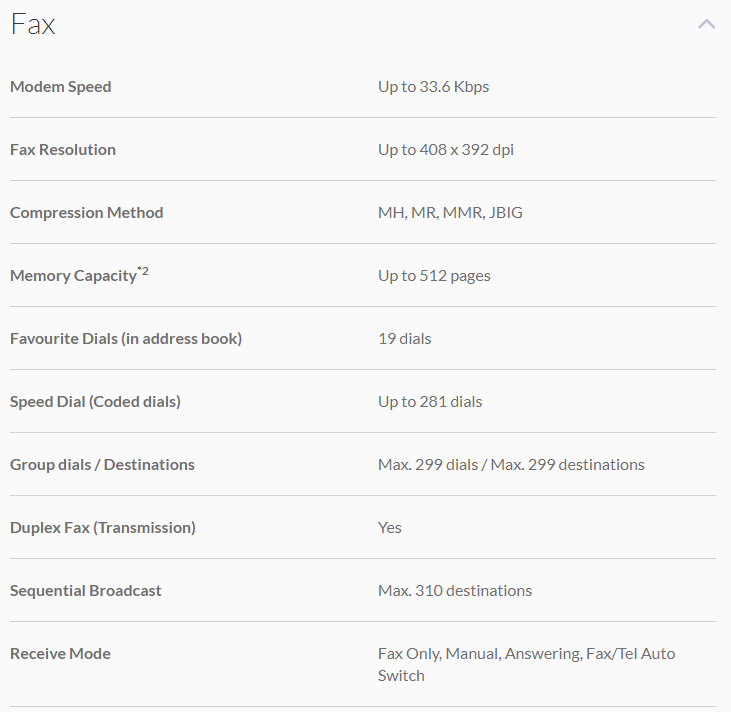Screen dimensions: 731x712
Task: Select the Fax Resolution label
Action: coord(63,150)
